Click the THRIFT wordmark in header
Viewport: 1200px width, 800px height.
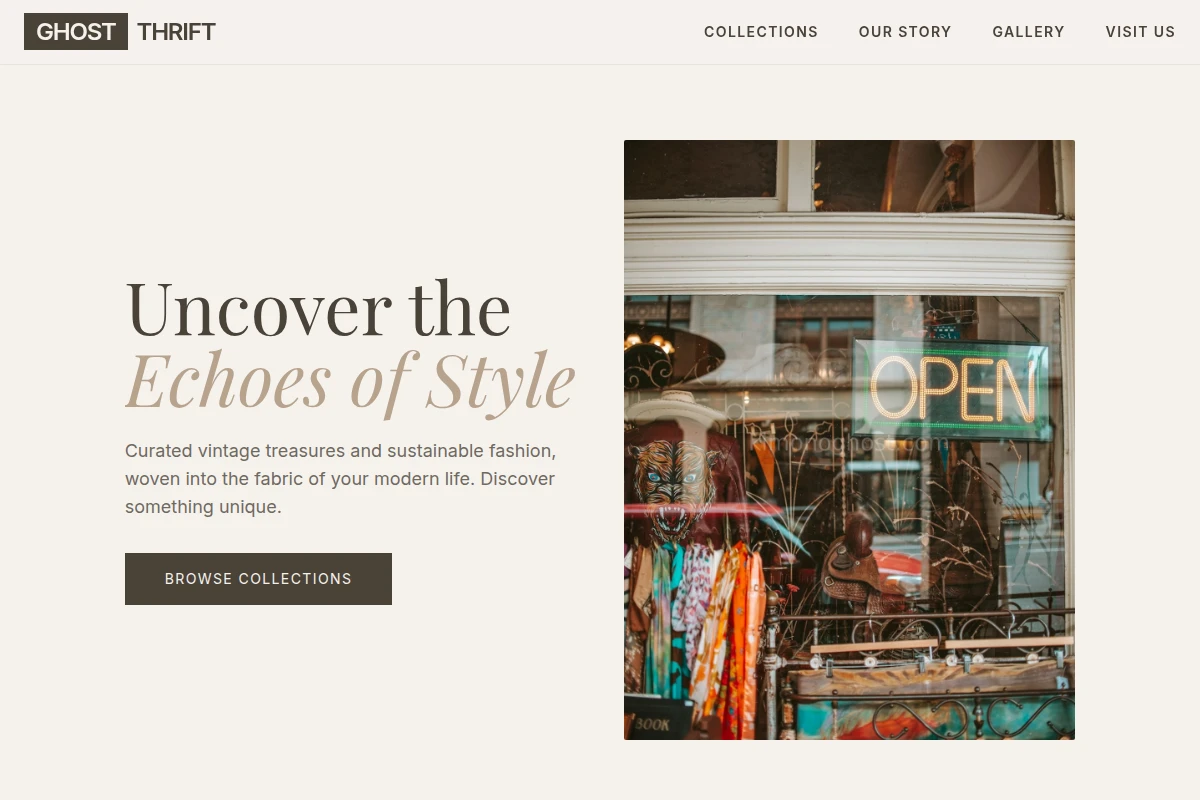(177, 32)
